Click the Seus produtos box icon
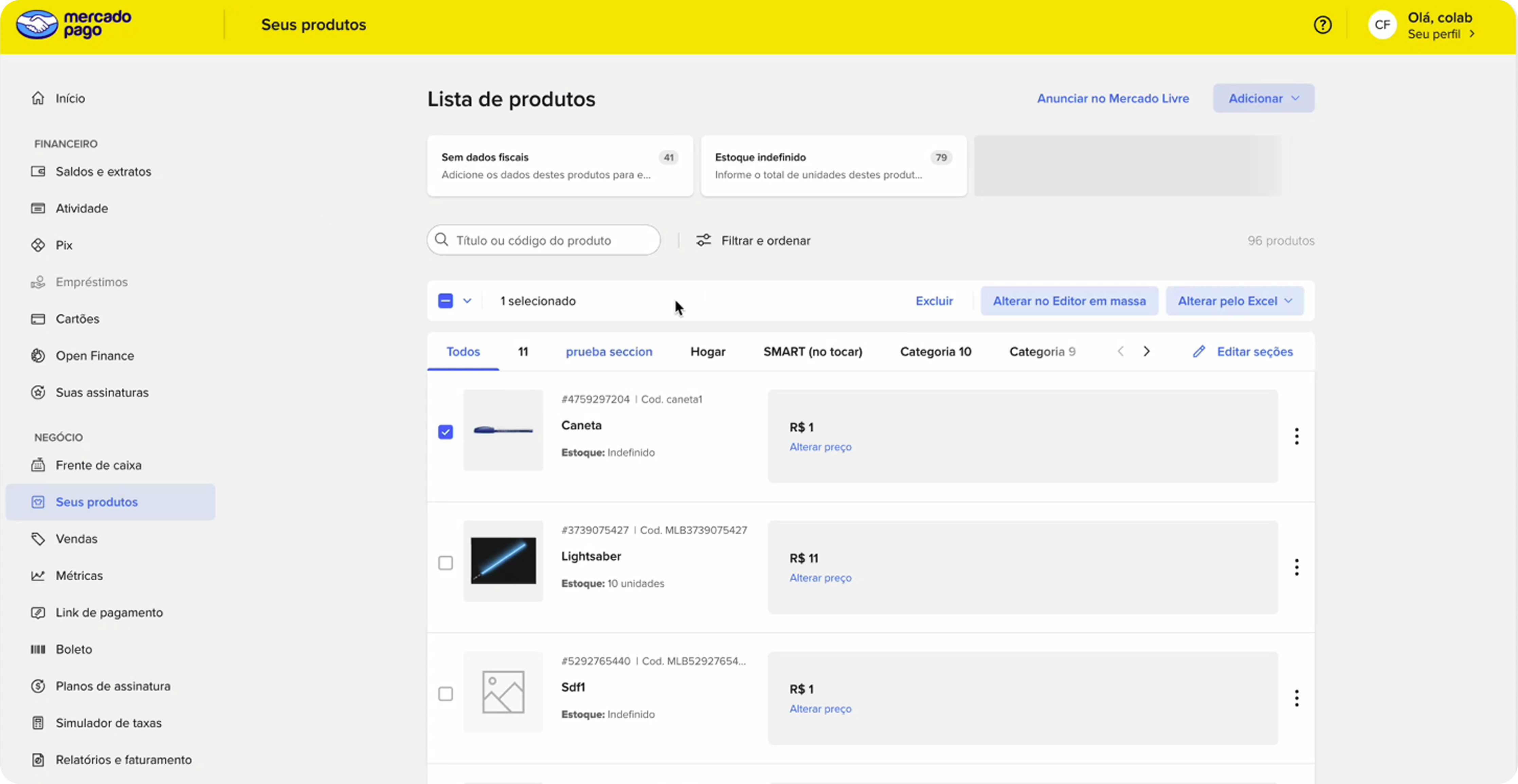This screenshot has width=1518, height=784. [x=38, y=502]
